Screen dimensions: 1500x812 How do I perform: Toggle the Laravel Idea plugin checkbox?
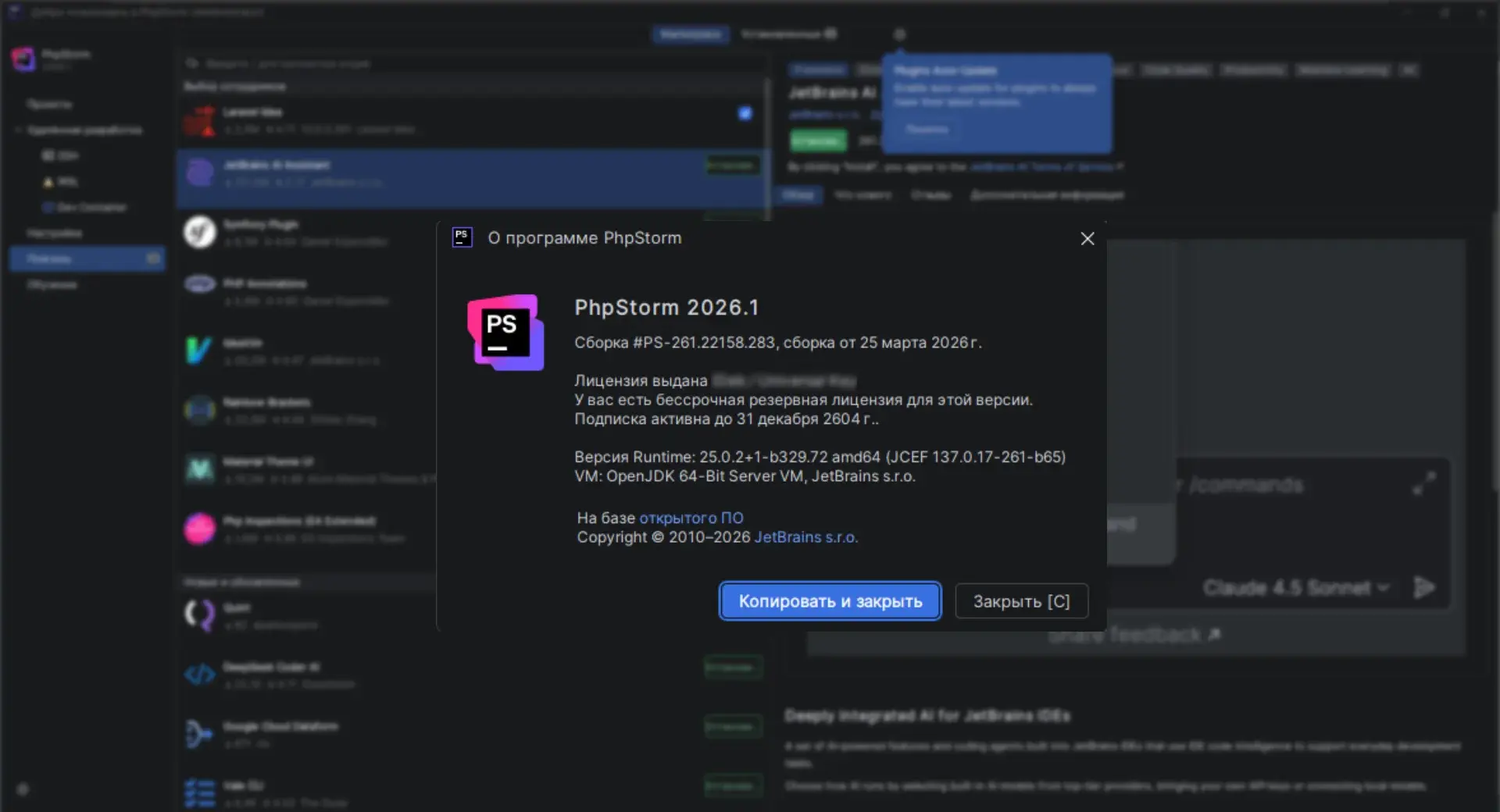pos(745,113)
